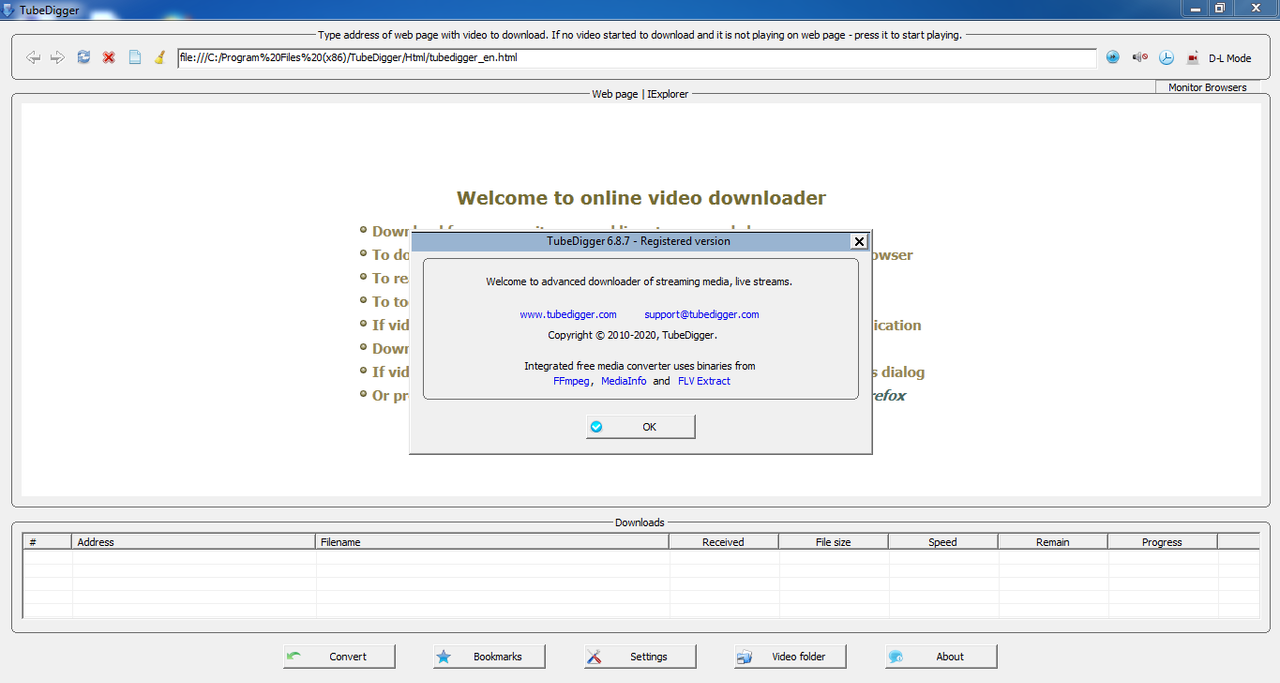This screenshot has width=1280, height=683.
Task: Close the TubeDigger 6.8.7 dialog with X
Action: (858, 241)
